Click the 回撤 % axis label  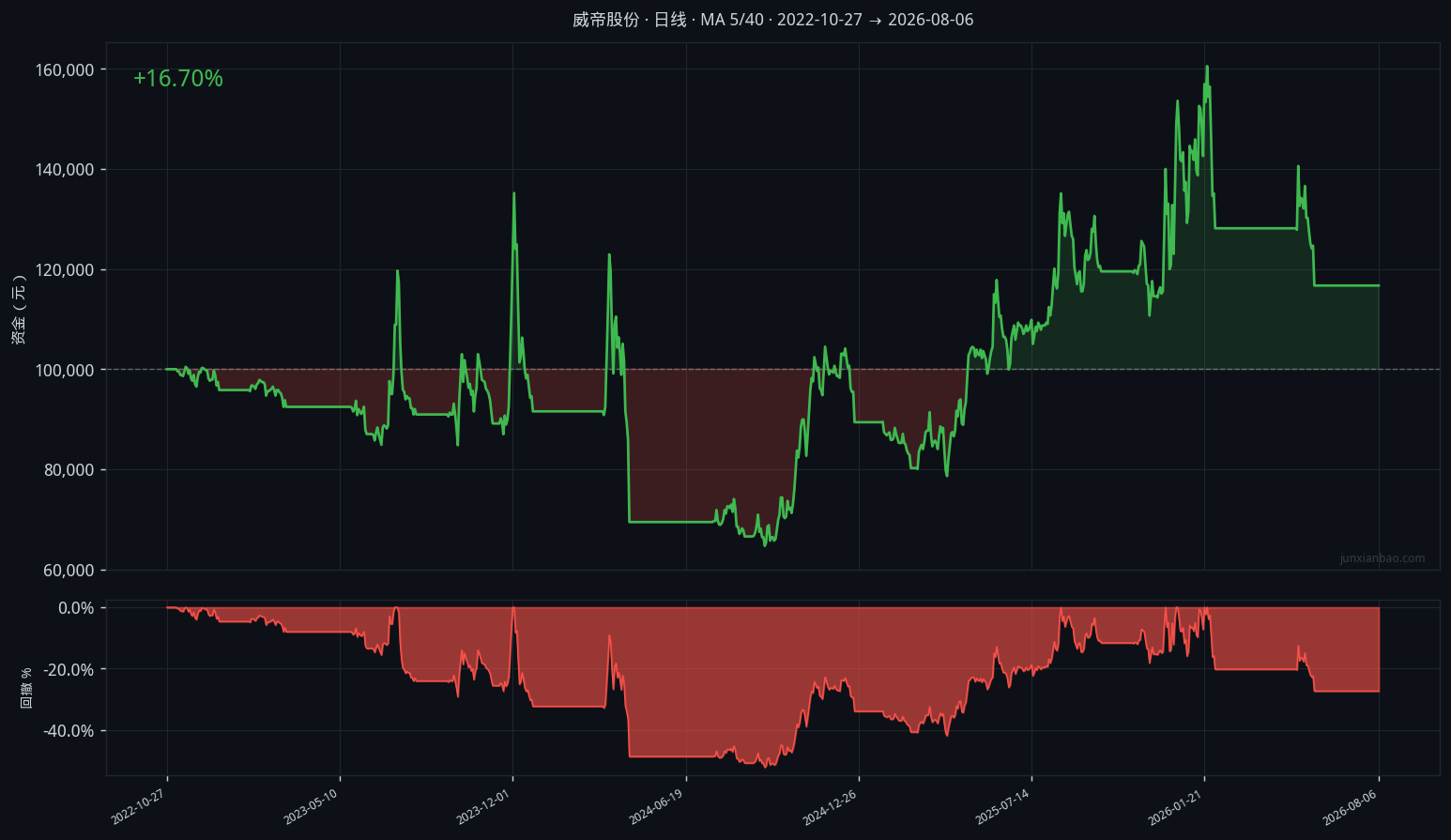click(x=26, y=688)
